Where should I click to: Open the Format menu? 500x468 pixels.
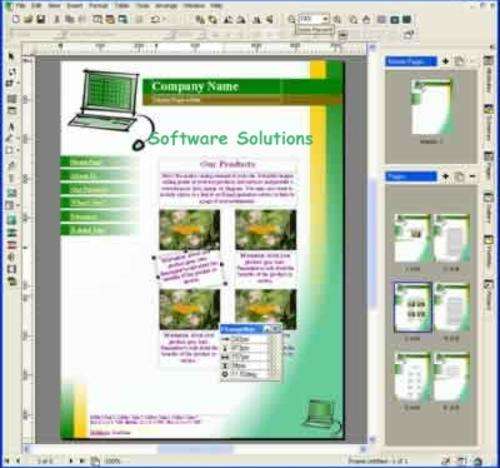click(x=99, y=6)
